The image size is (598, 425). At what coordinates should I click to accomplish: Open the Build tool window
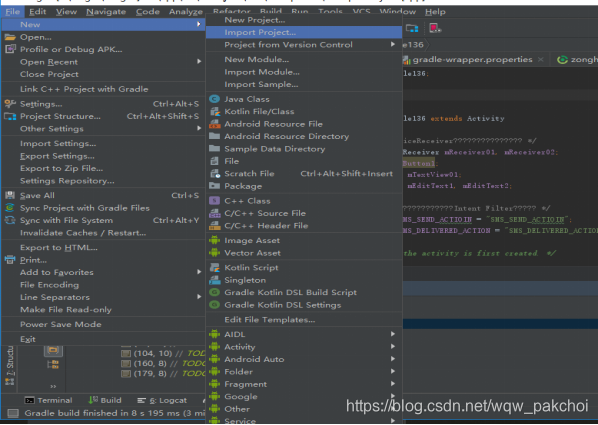[x=105, y=400]
